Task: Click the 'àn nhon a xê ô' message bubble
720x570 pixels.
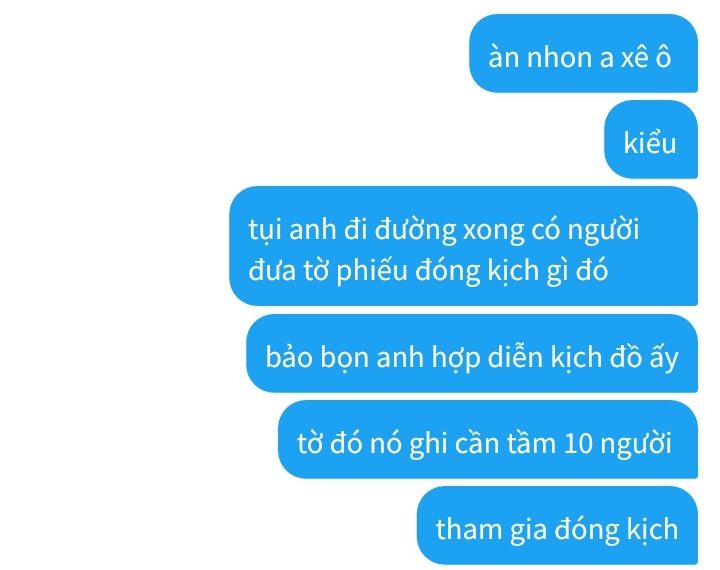Action: pos(583,53)
